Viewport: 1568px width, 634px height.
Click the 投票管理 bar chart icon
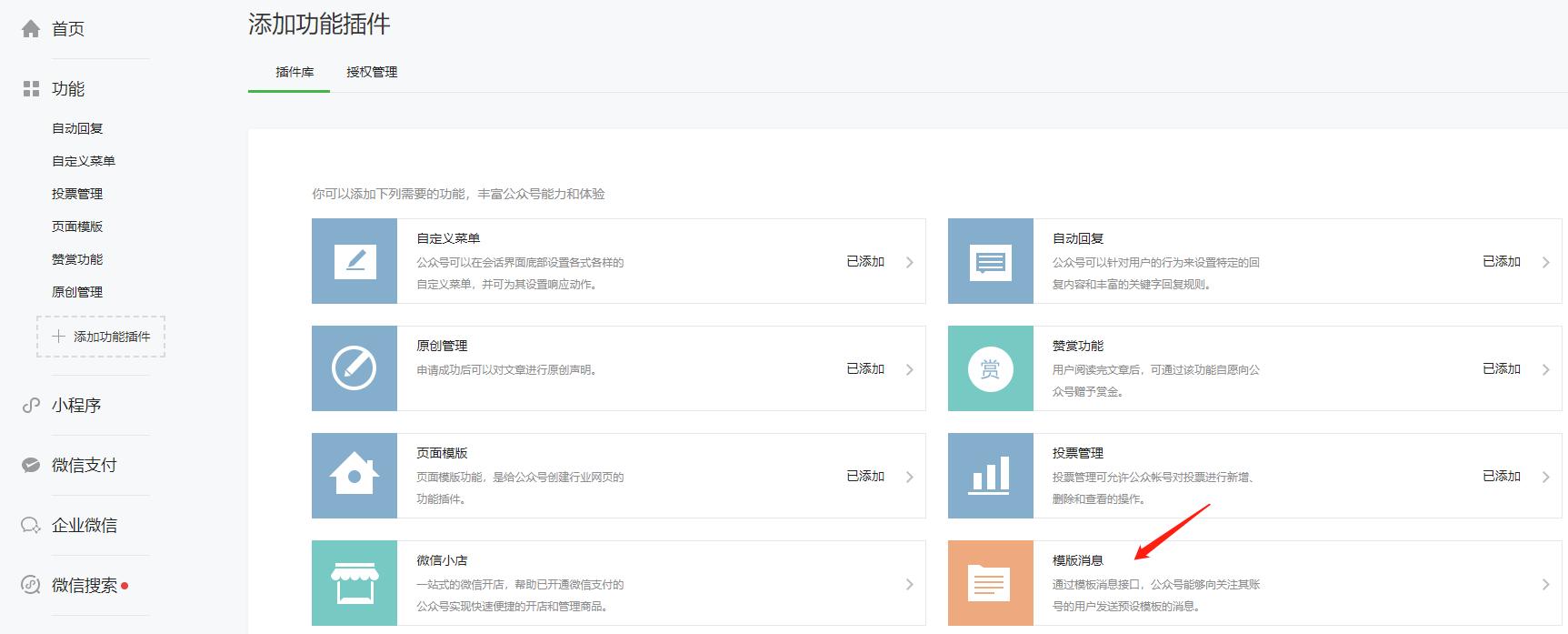[991, 476]
